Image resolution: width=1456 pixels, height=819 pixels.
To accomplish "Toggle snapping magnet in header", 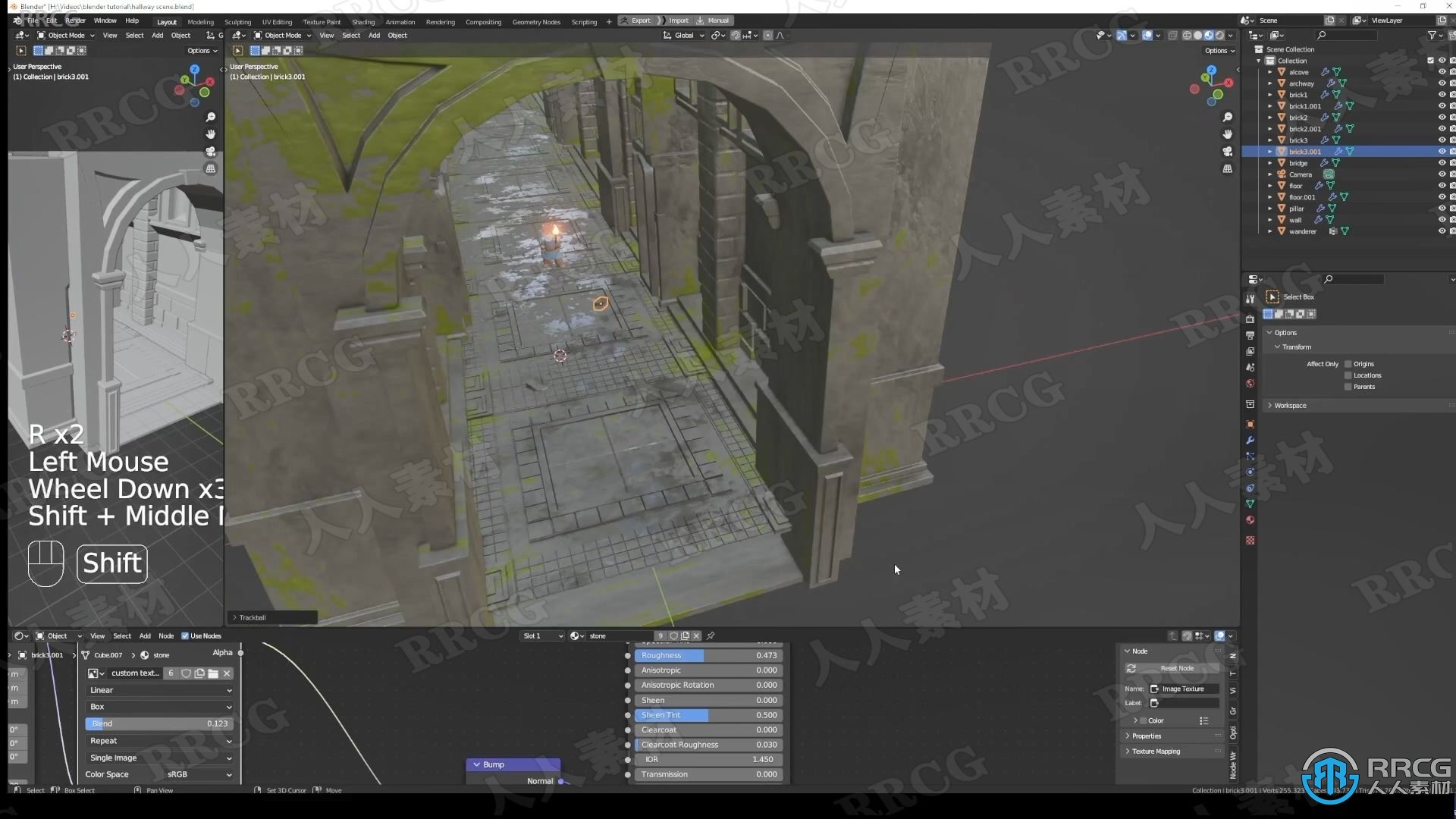I will (x=735, y=36).
